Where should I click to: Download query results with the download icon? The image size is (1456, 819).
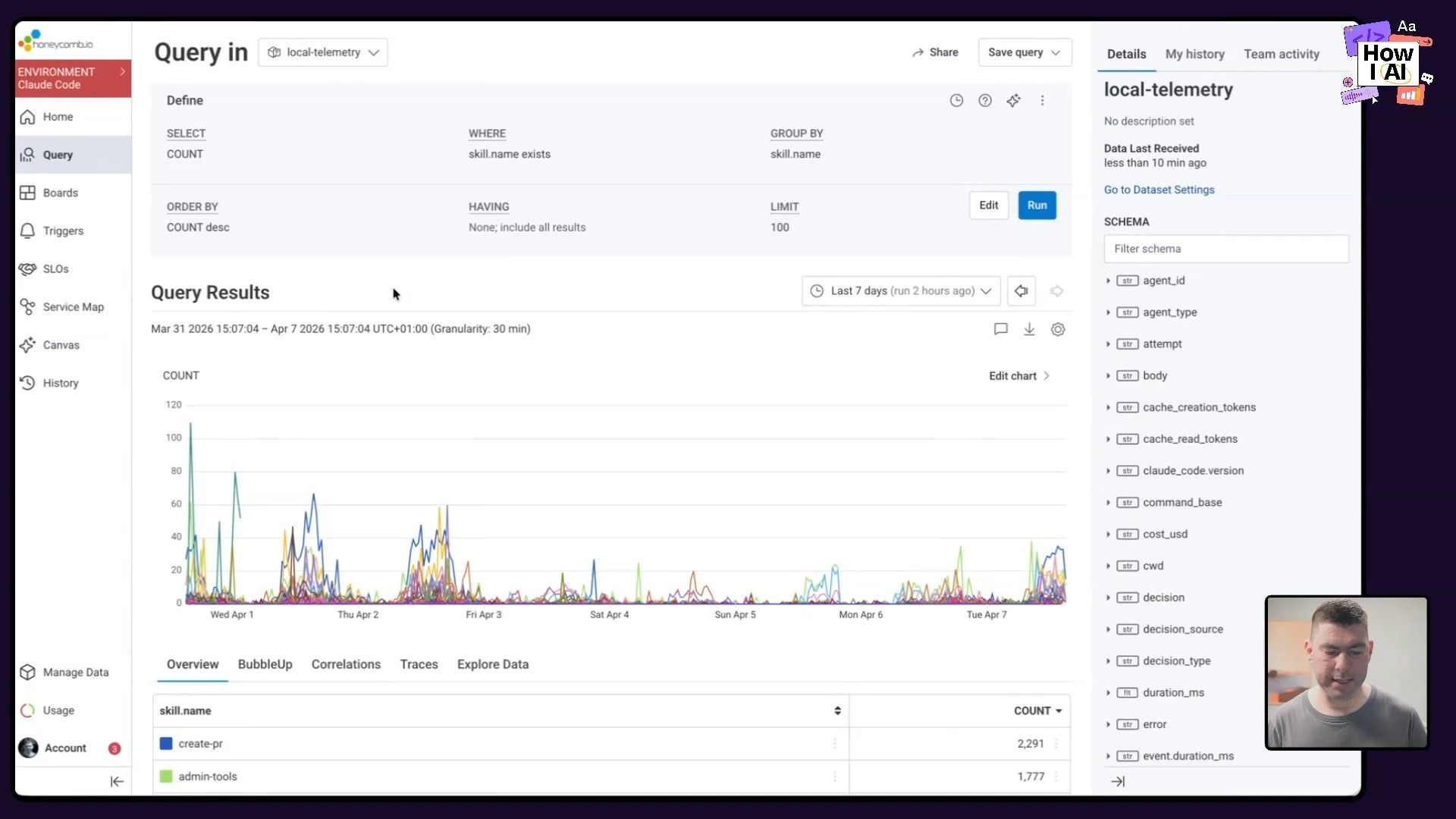[1029, 329]
